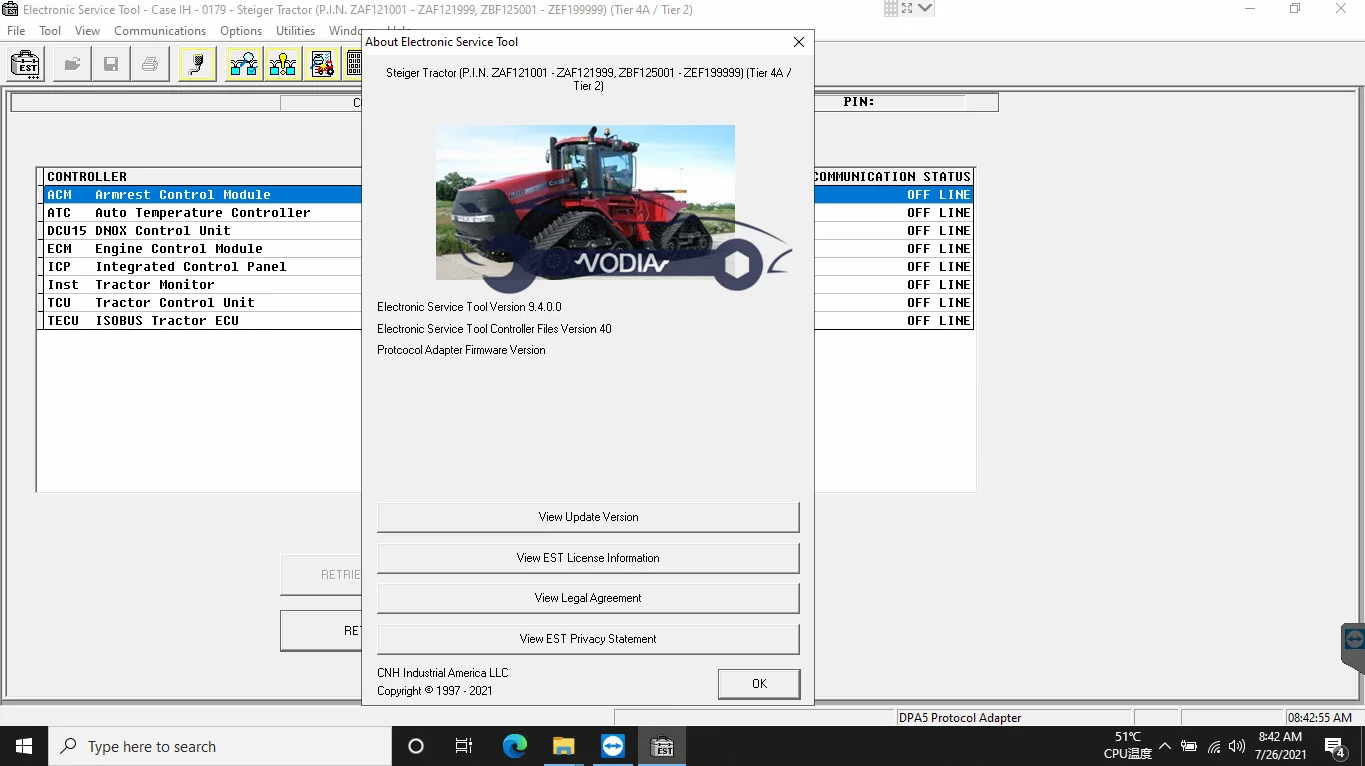
Task: Select the TECU ISOBUS Tractor ECU row
Action: (202, 321)
